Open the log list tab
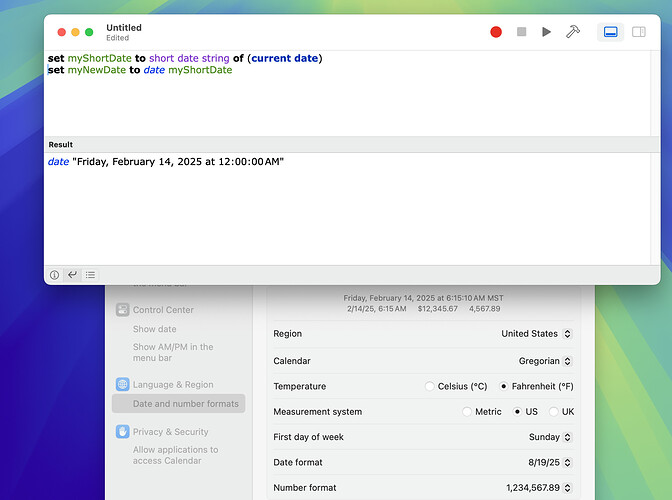 tap(90, 275)
